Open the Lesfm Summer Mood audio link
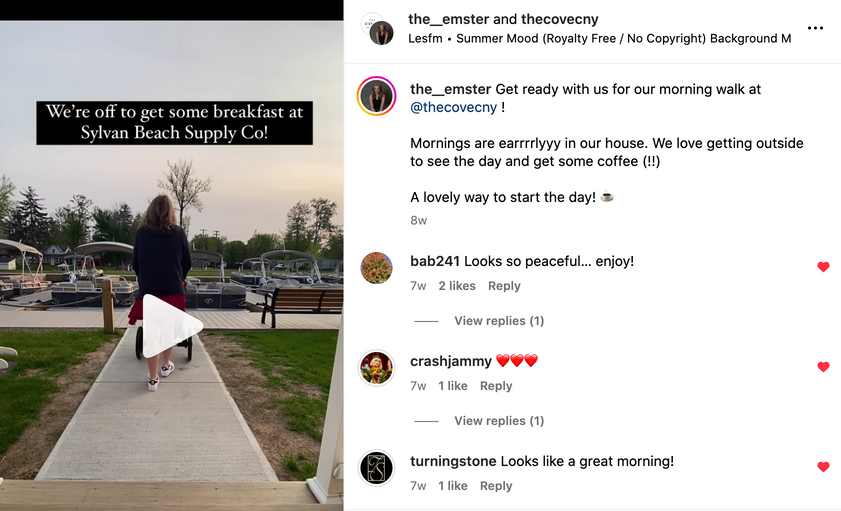 coord(599,39)
